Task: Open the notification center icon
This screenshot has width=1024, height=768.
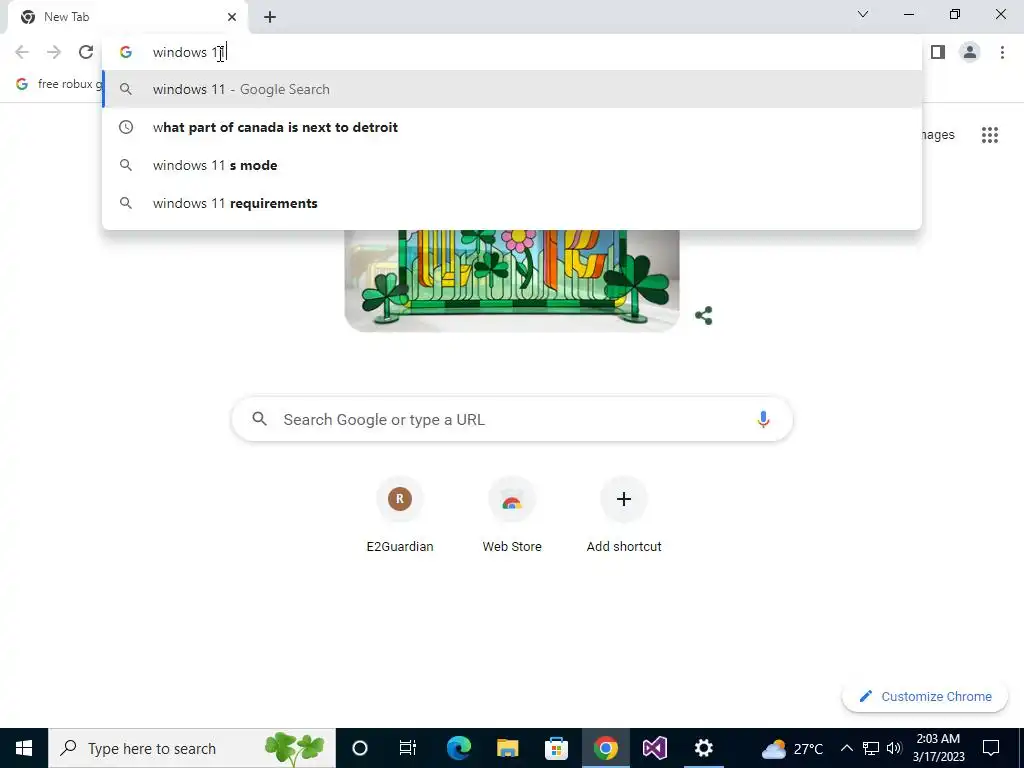Action: pyautogui.click(x=991, y=748)
